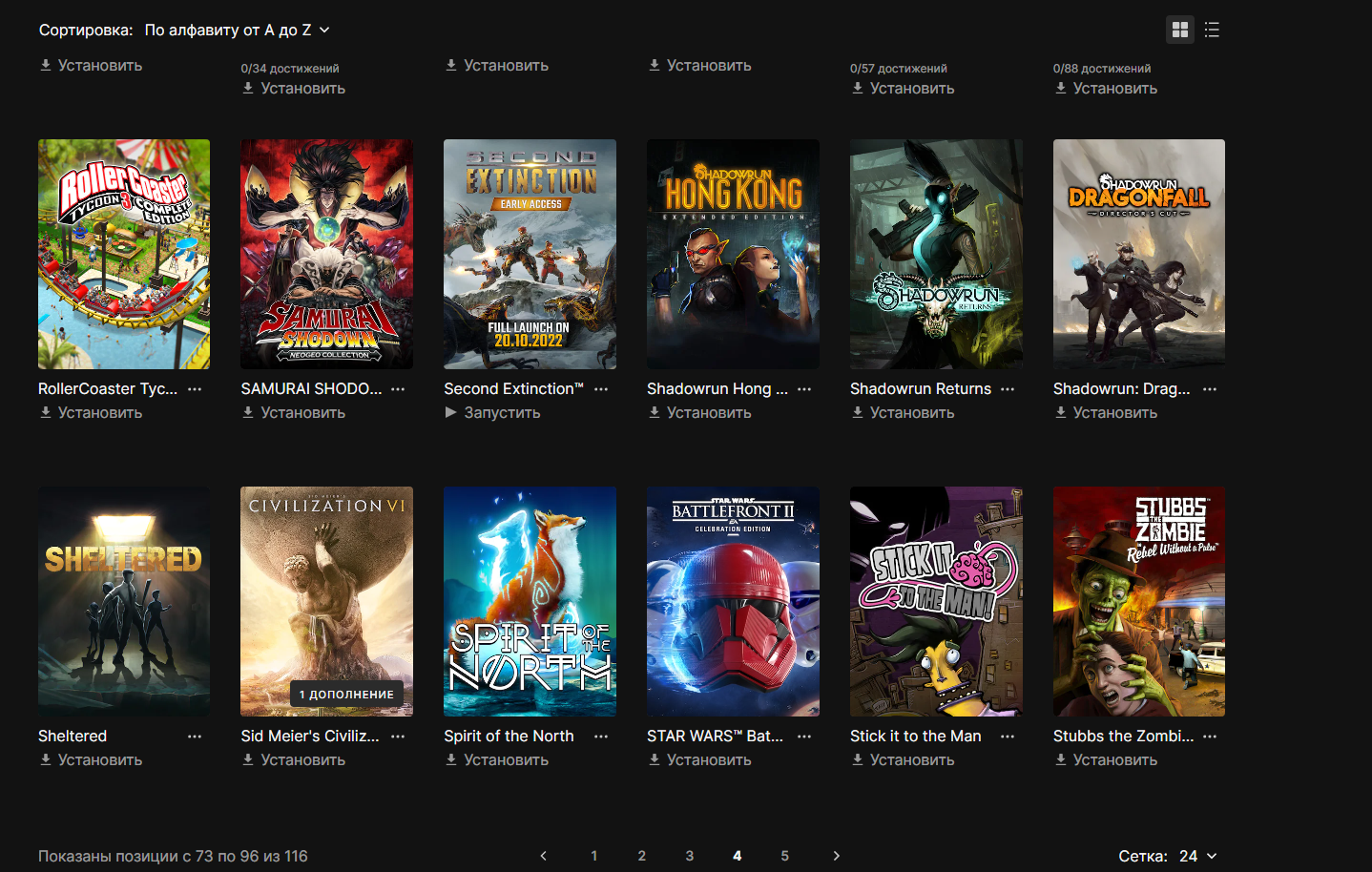Open Shadowrun Returns cover art
Image resolution: width=1372 pixels, height=872 pixels.
[936, 254]
